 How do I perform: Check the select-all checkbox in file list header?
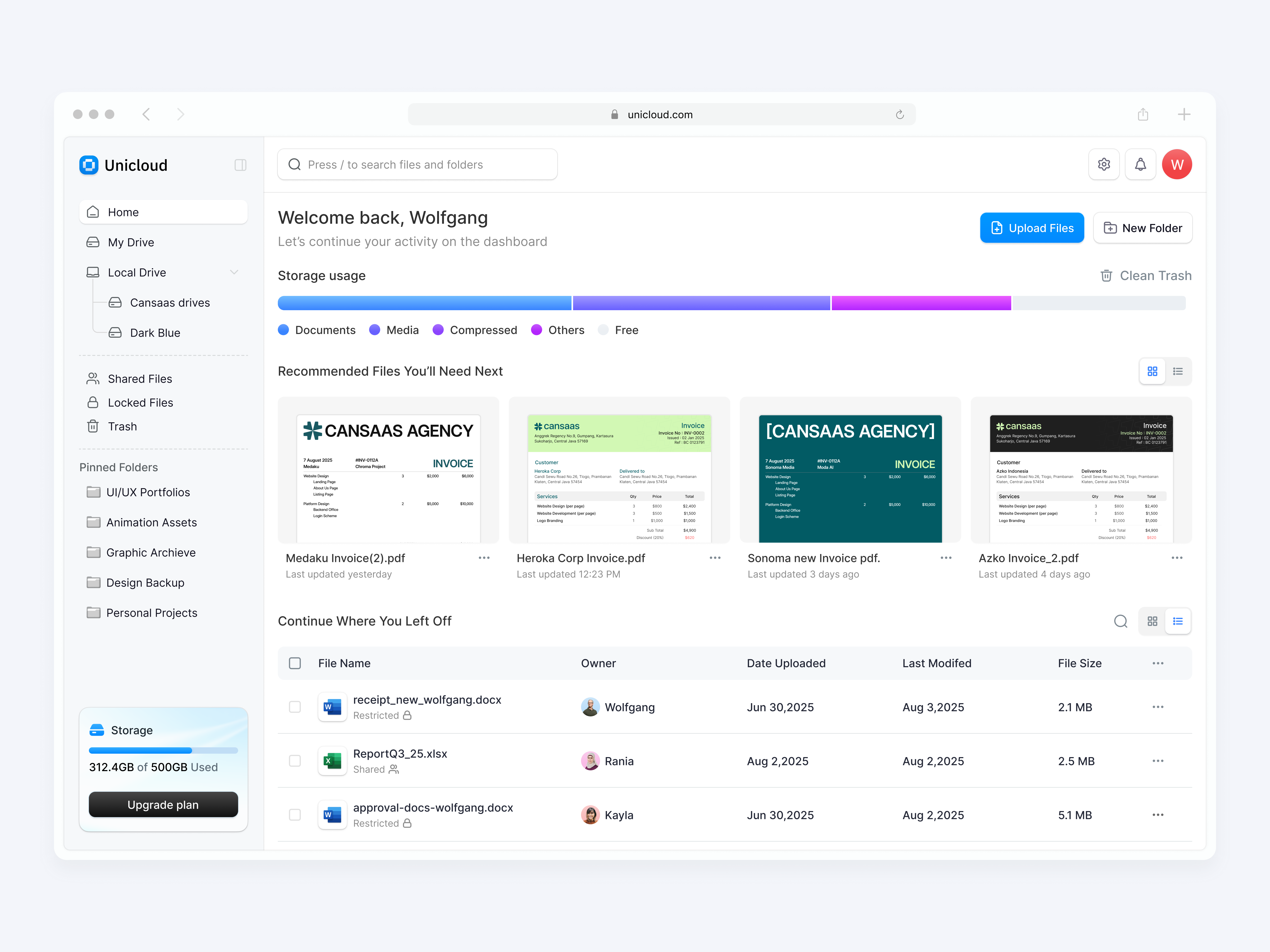(294, 663)
